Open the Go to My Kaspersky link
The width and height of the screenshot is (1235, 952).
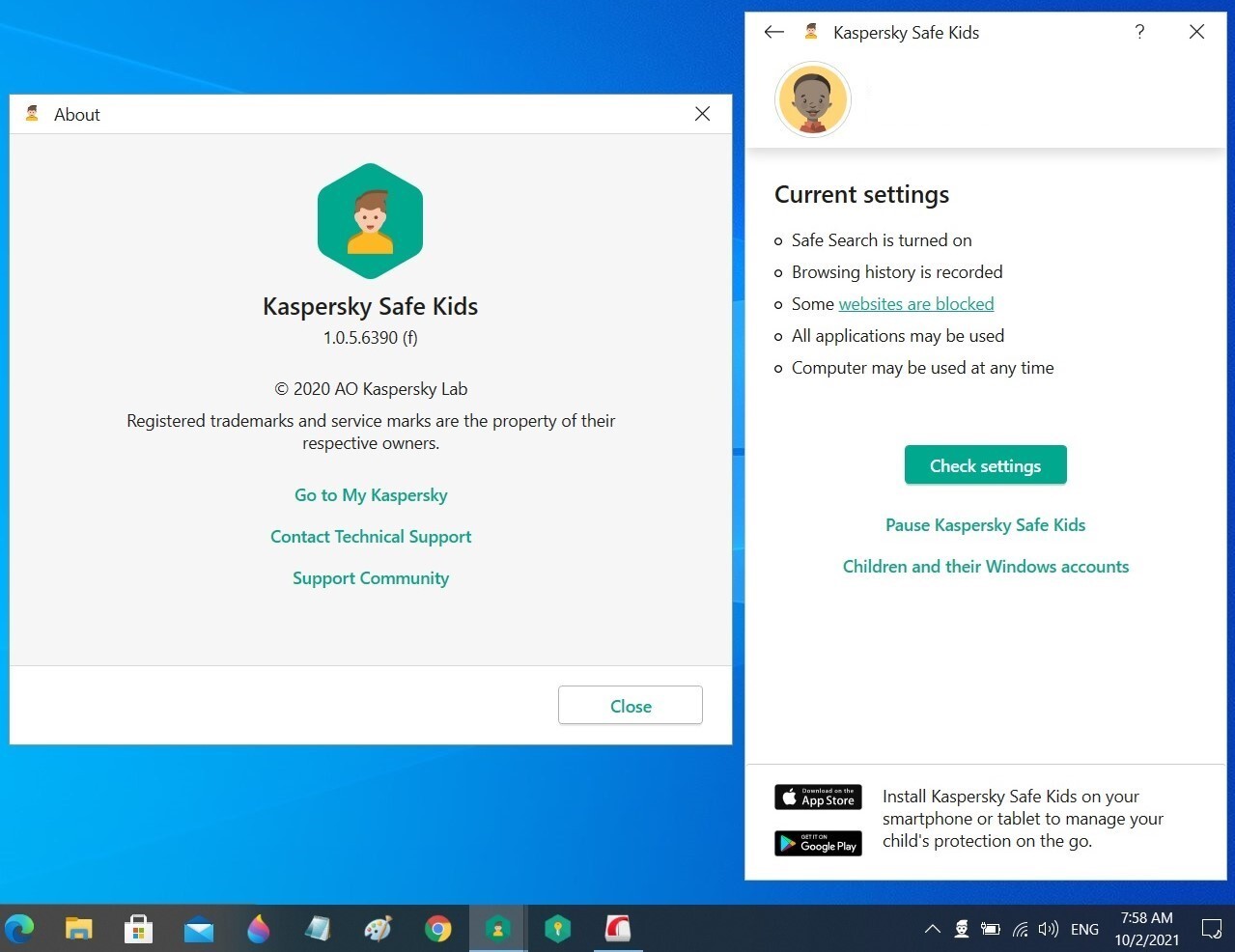(371, 495)
